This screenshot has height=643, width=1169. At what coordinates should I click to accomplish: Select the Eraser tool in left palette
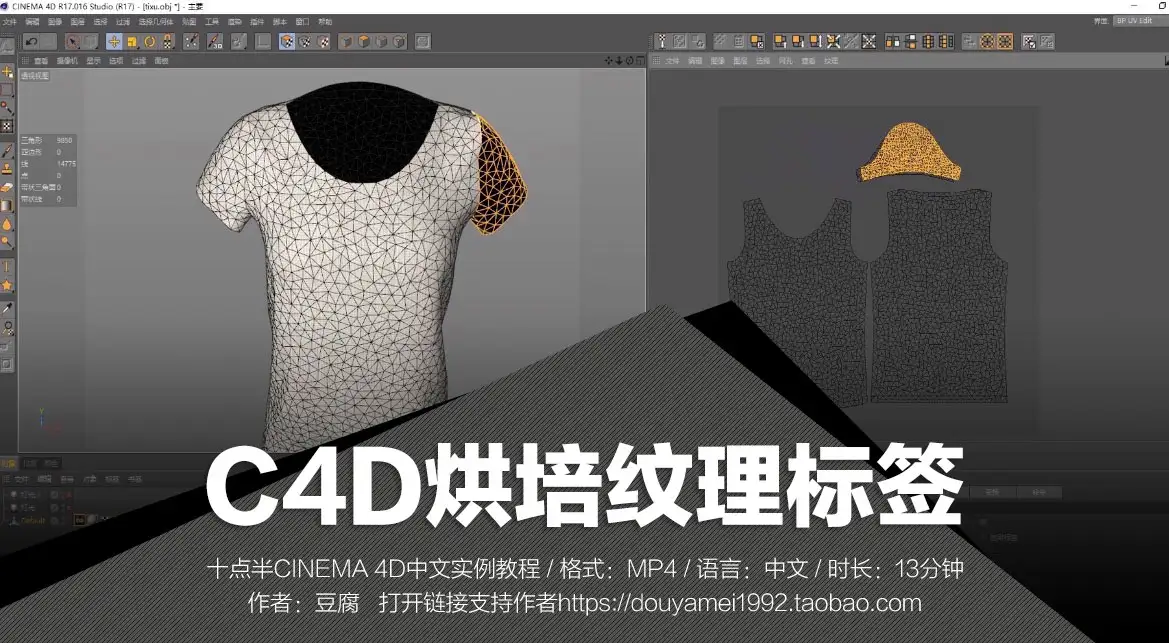click(7, 187)
